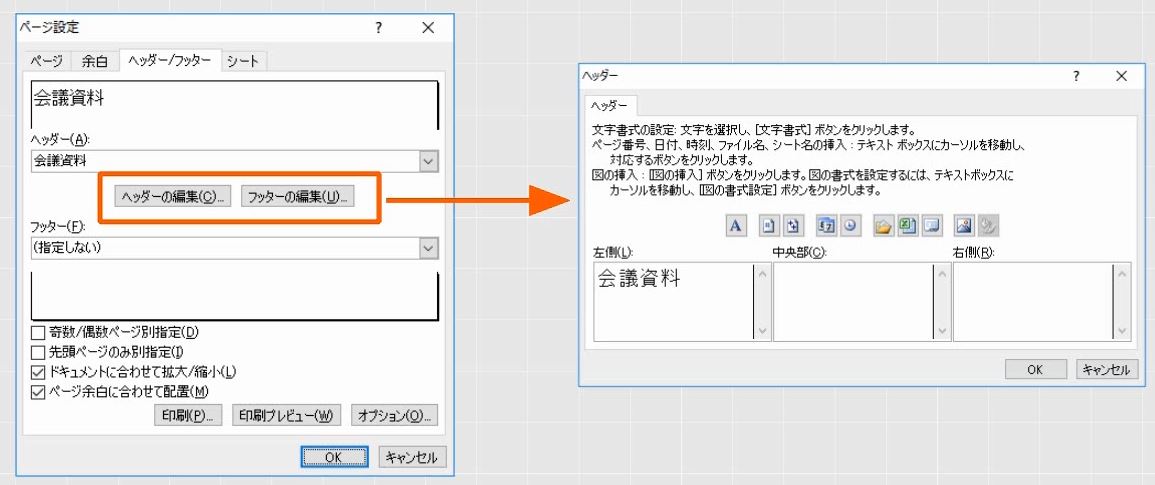The width and height of the screenshot is (1155, 485).
Task: Click help question mark in ページ設定 dialog
Action: click(x=379, y=28)
